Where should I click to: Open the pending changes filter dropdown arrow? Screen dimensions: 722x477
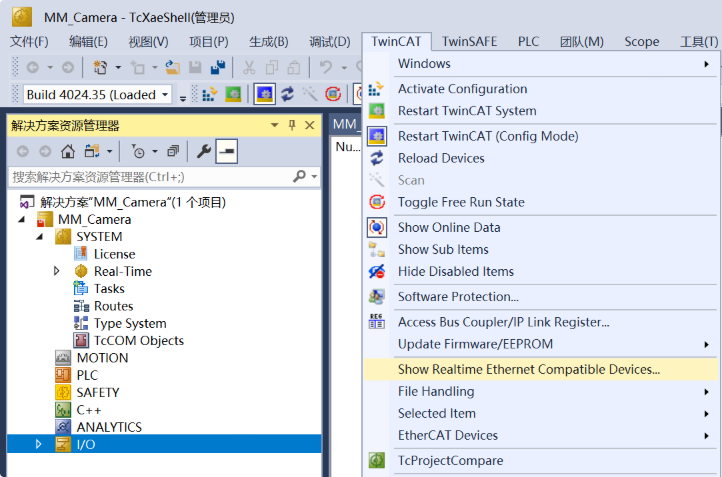pyautogui.click(x=155, y=151)
